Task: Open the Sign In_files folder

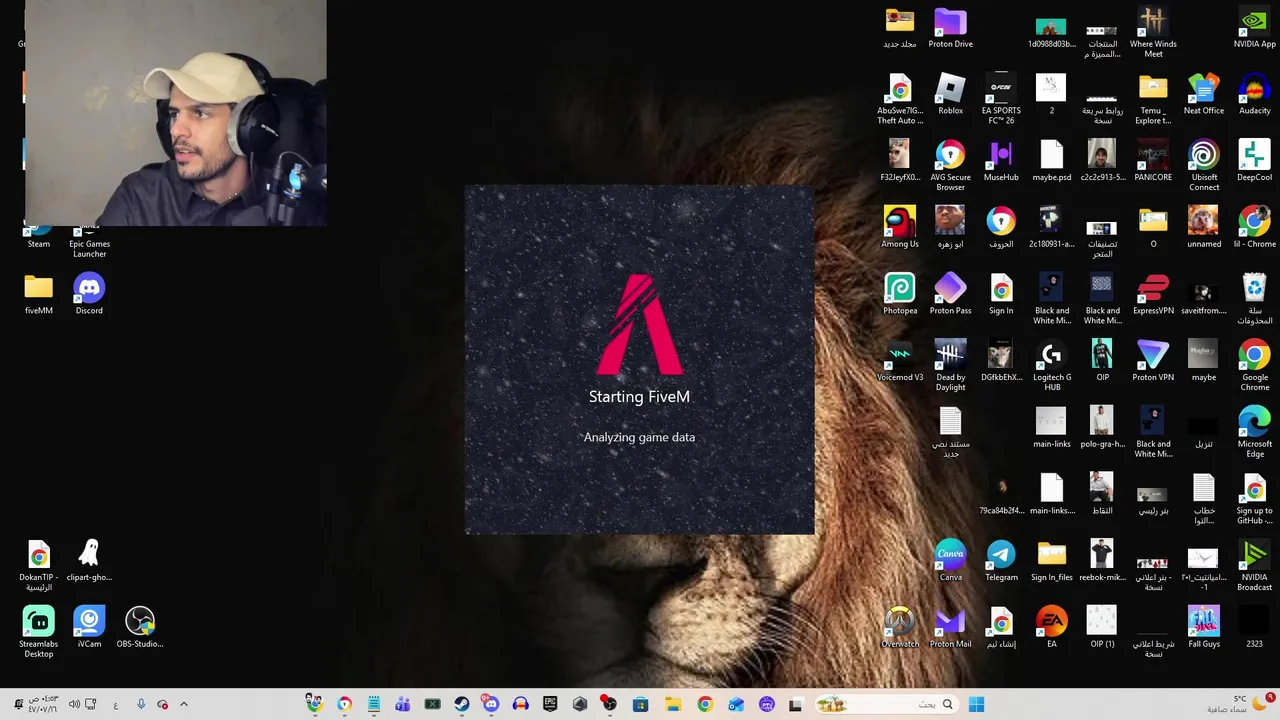Action: click(1052, 562)
